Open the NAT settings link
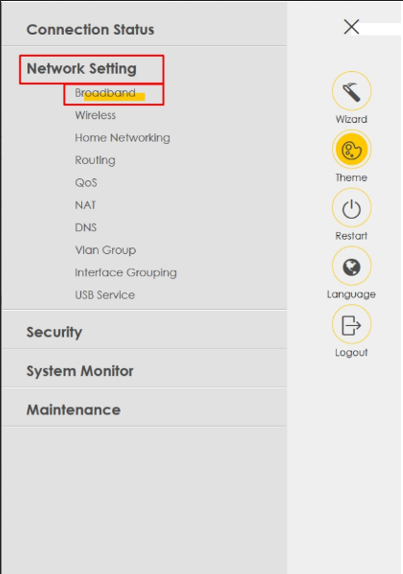 click(85, 205)
